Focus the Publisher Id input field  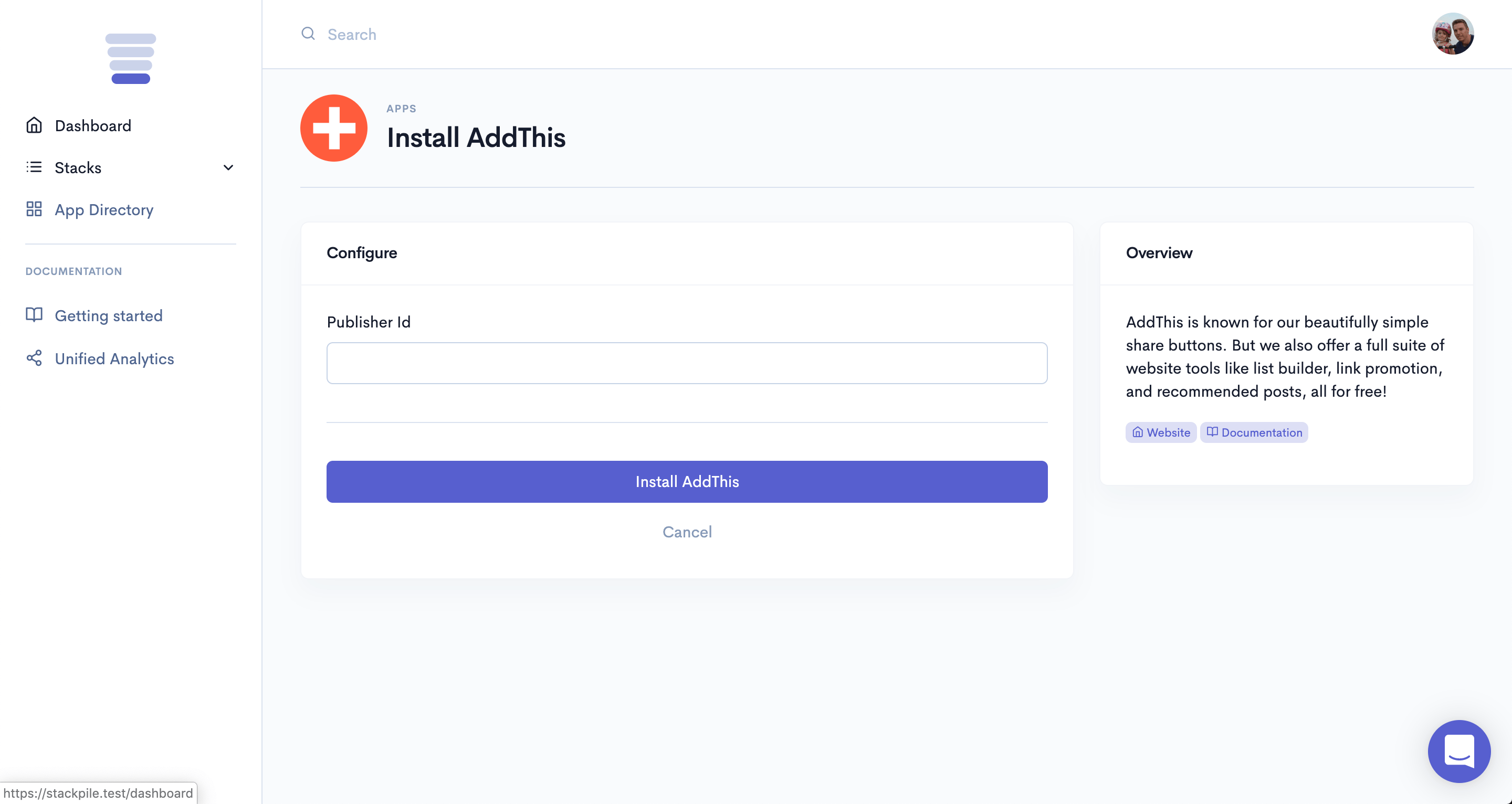[687, 363]
